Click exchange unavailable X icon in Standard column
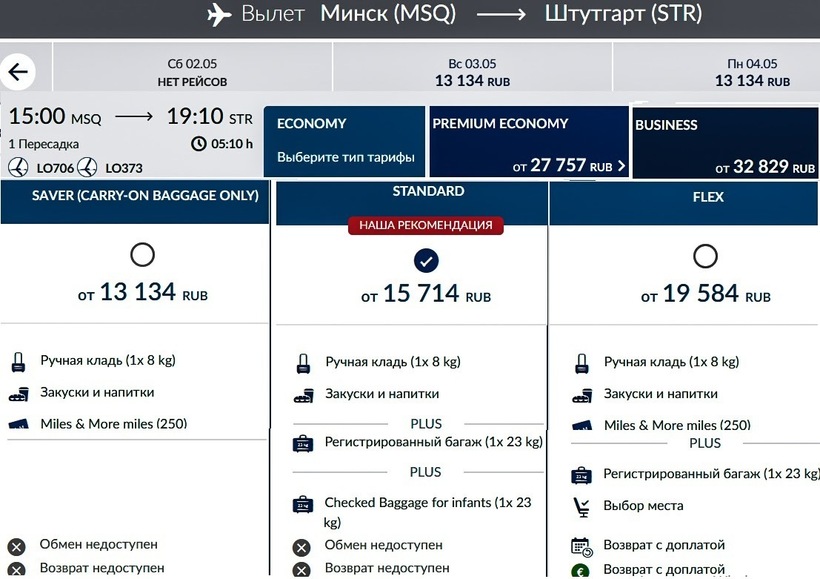Image resolution: width=820 pixels, height=579 pixels. tap(301, 548)
